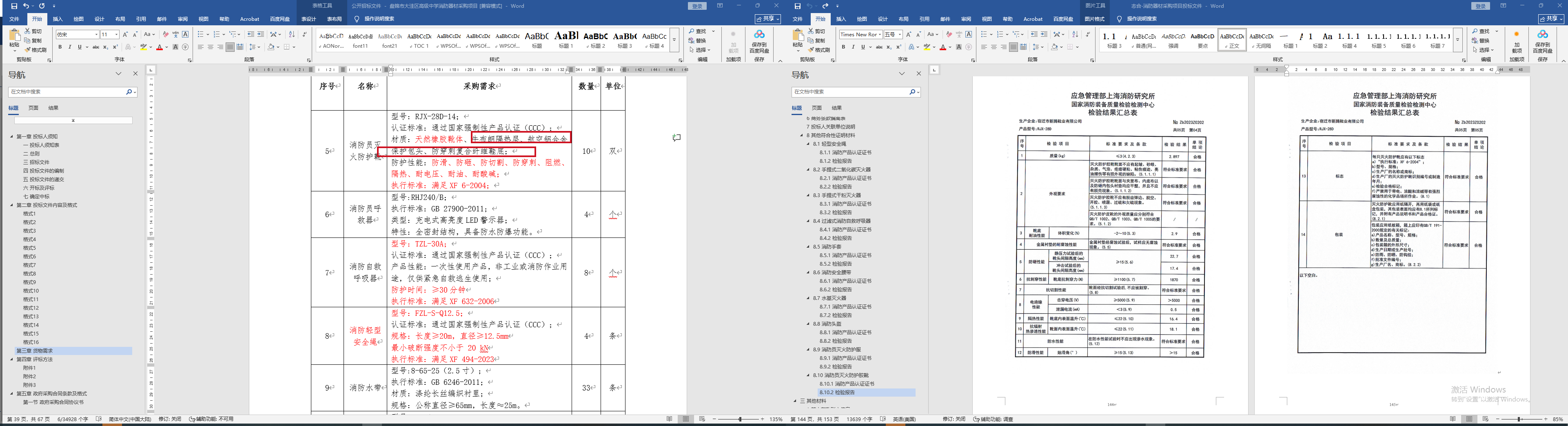Open 审阅 tab in left Word window
Viewport: 1568px width, 426px height.
pyautogui.click(x=183, y=19)
